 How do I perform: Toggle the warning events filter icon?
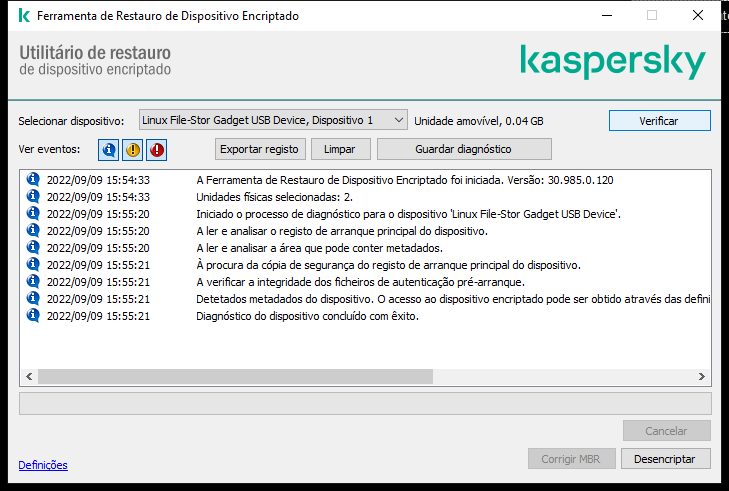(133, 150)
